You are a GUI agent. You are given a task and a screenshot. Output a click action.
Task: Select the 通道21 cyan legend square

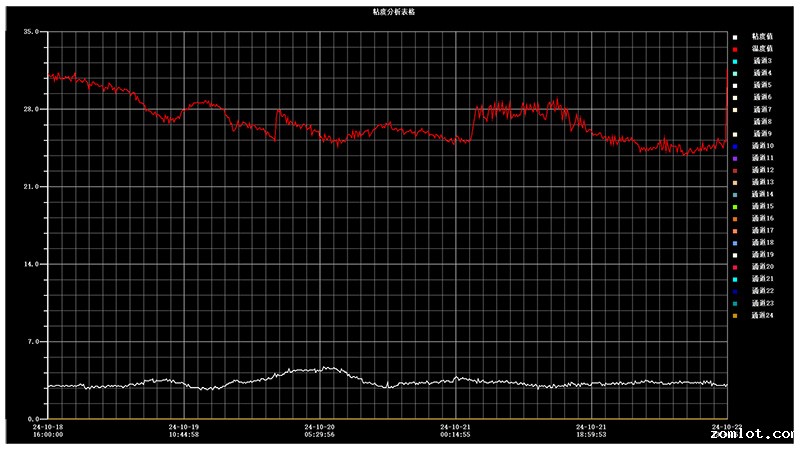734,279
